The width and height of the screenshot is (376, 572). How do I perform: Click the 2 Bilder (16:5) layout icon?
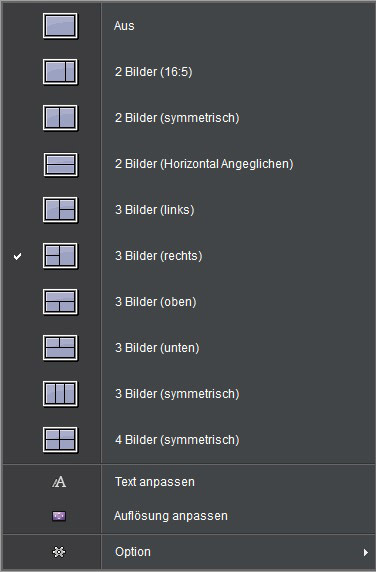60,72
